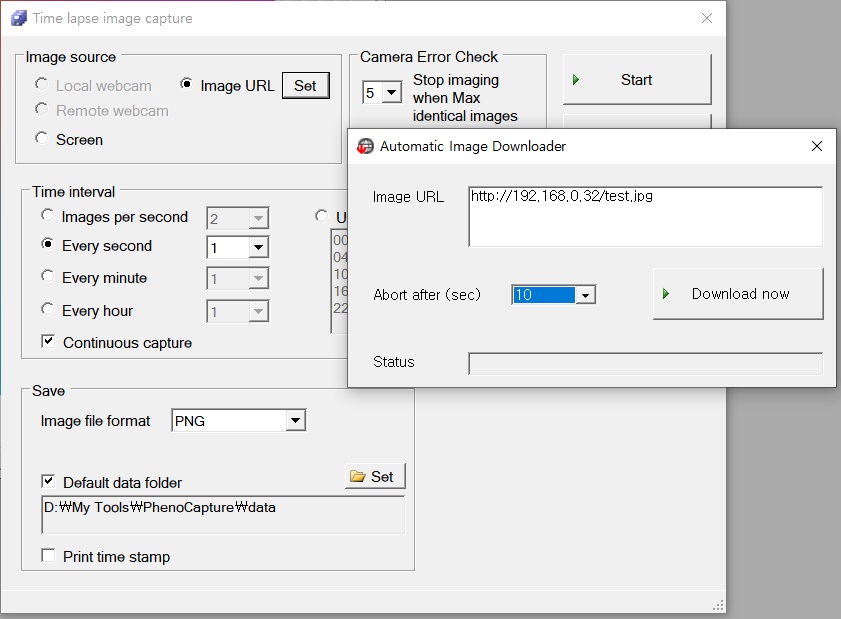Select Every minute interval option
This screenshot has height=619, width=841.
(x=48, y=277)
